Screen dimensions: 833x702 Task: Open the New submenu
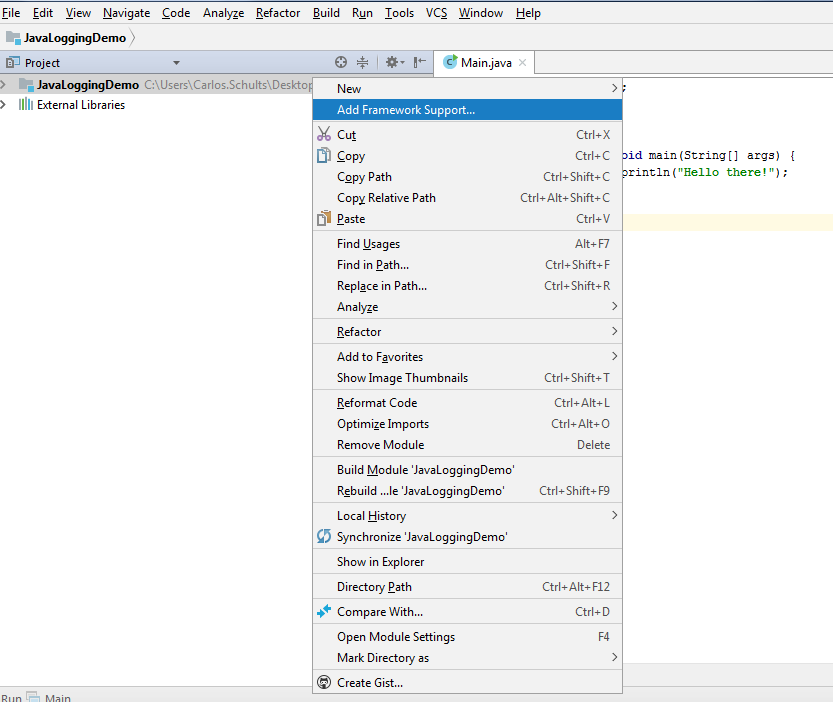(466, 89)
